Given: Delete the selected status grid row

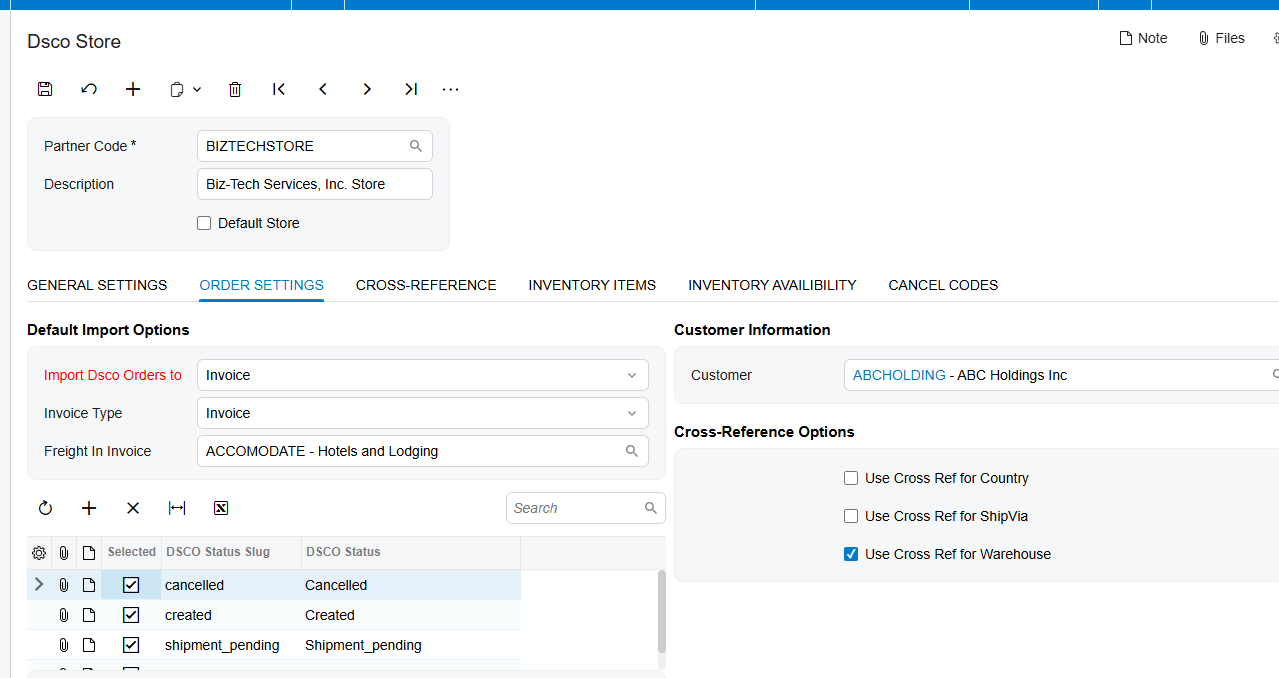Looking at the screenshot, I should coord(133,508).
